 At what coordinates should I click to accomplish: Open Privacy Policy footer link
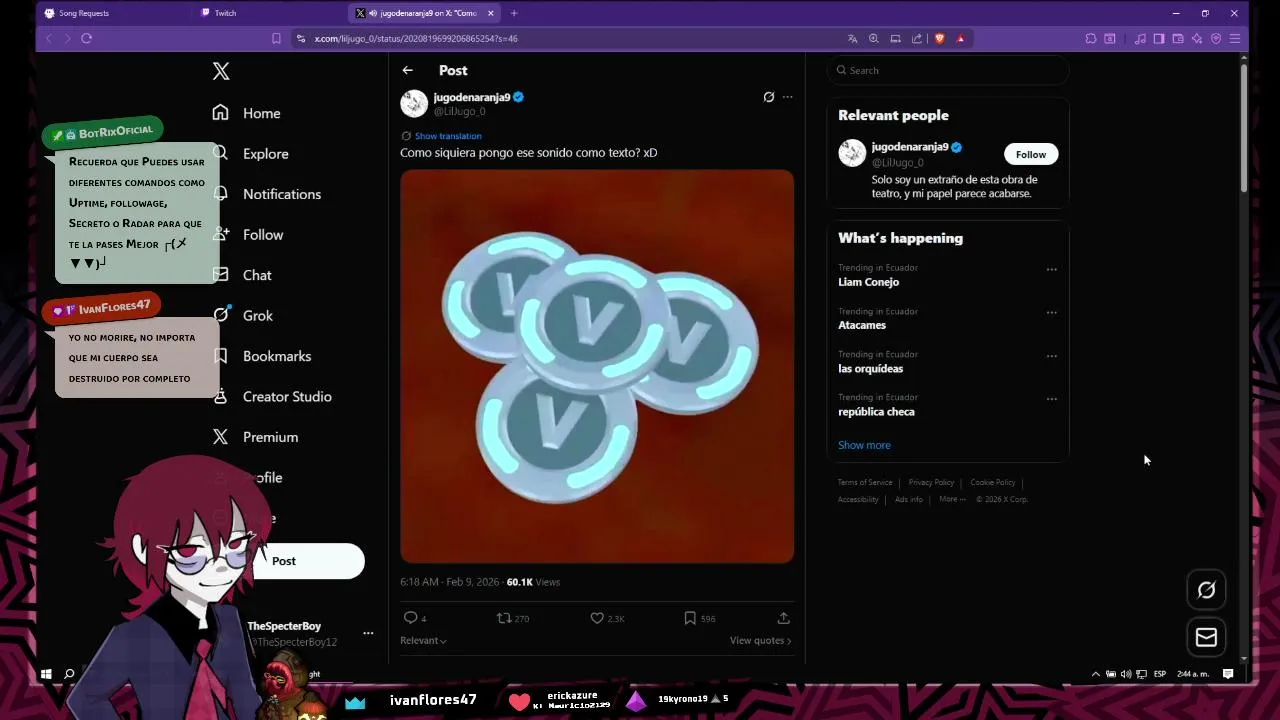(x=931, y=483)
